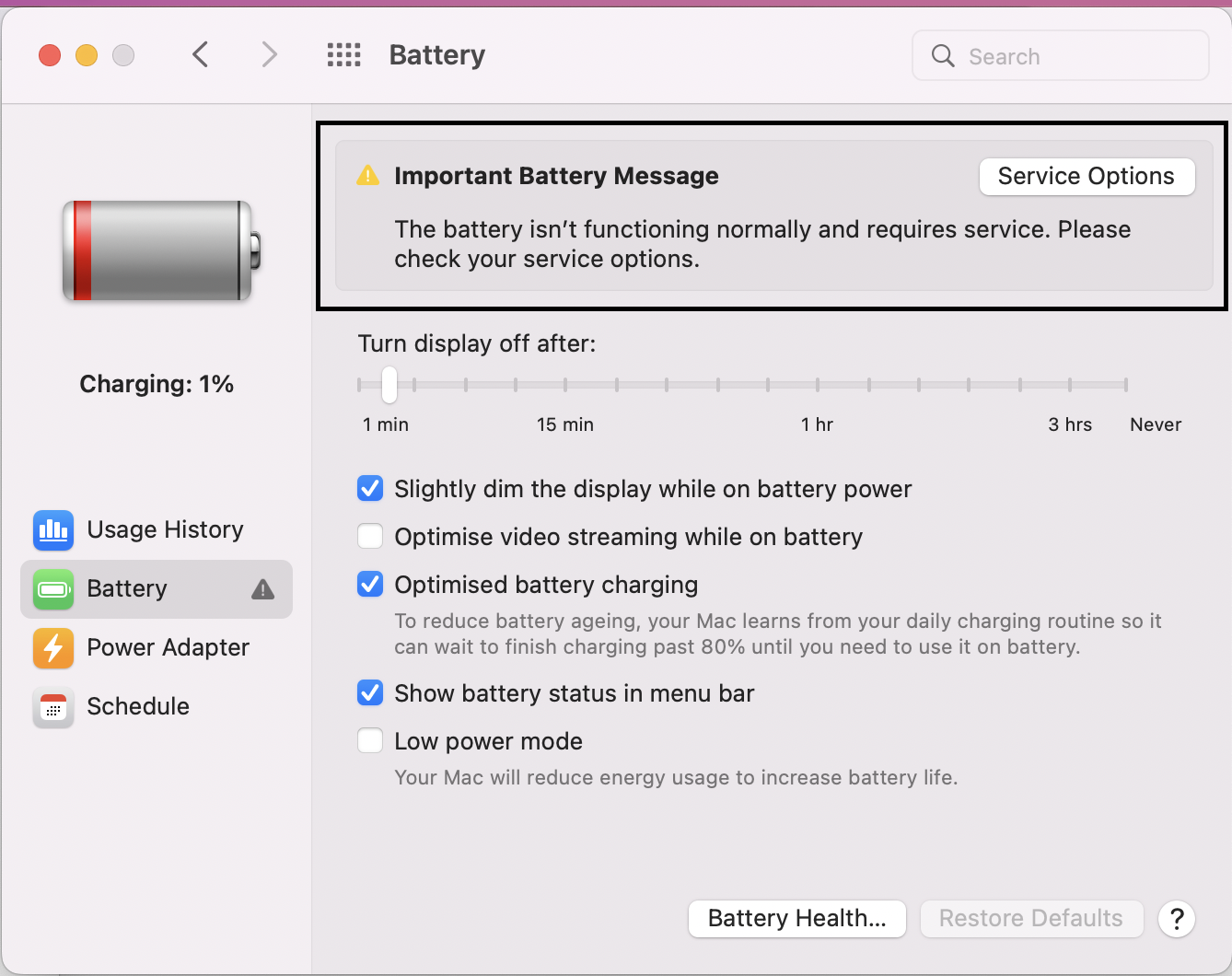Disable slightly dim display on battery
This screenshot has width=1232, height=976.
tap(370, 488)
